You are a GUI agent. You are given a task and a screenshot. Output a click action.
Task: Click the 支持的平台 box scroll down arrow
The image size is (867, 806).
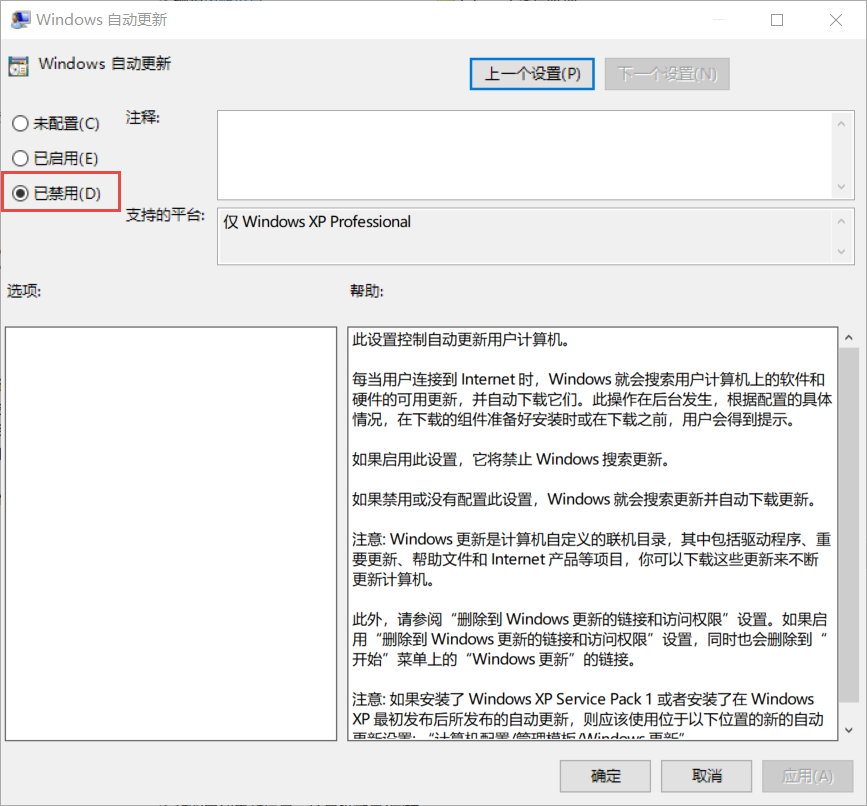click(x=842, y=252)
